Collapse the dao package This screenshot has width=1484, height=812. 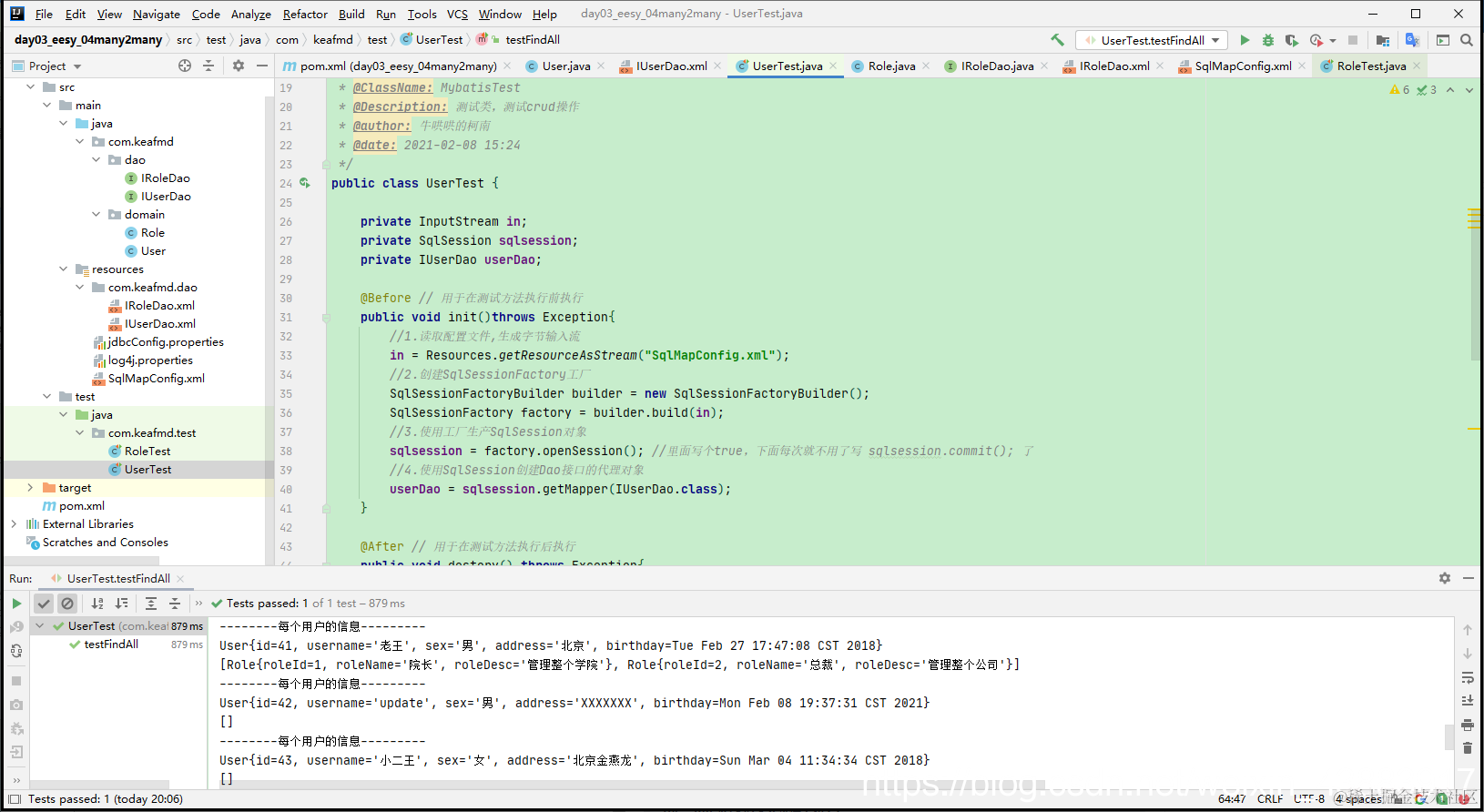point(97,160)
